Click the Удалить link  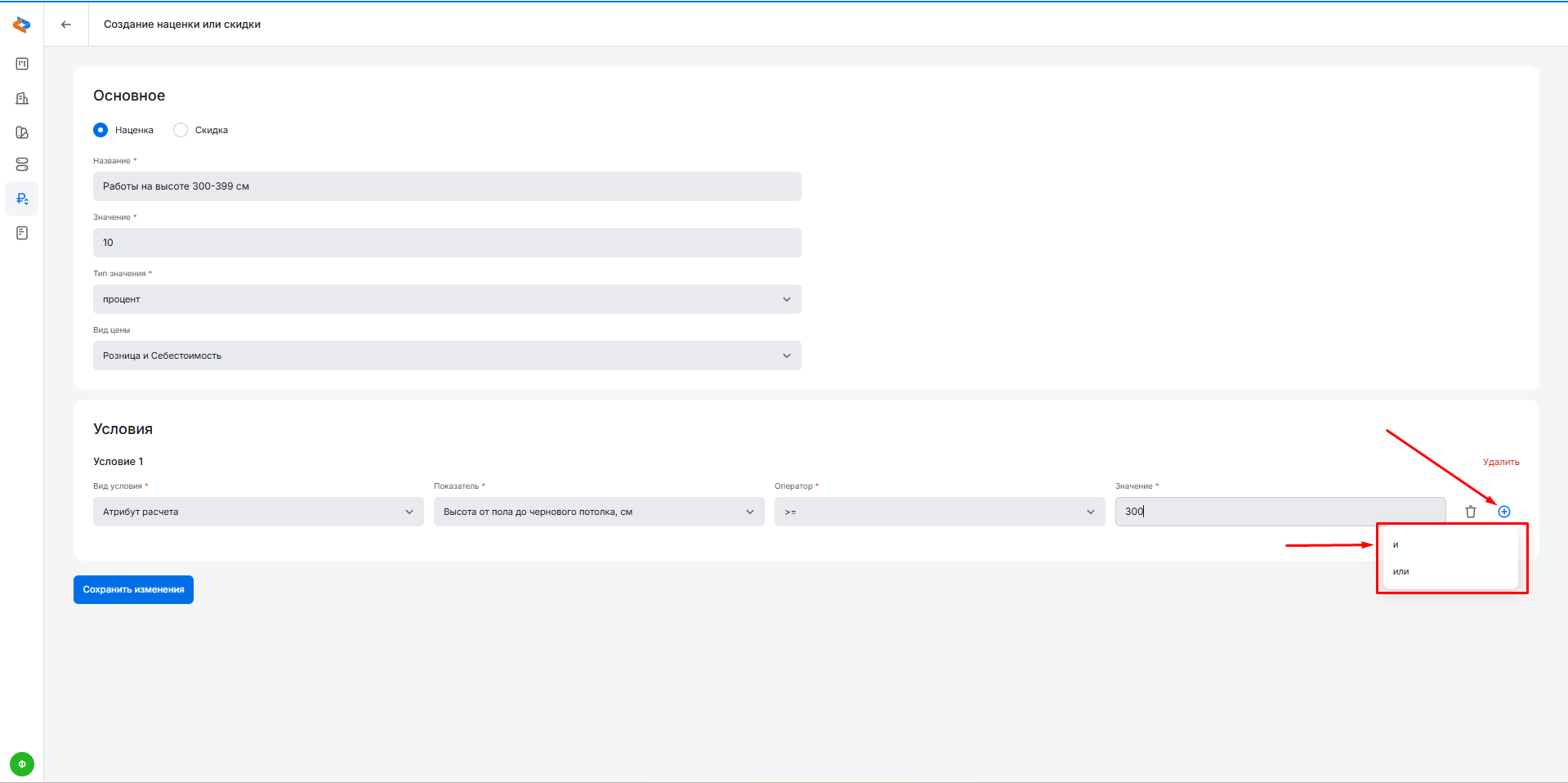tap(1501, 462)
